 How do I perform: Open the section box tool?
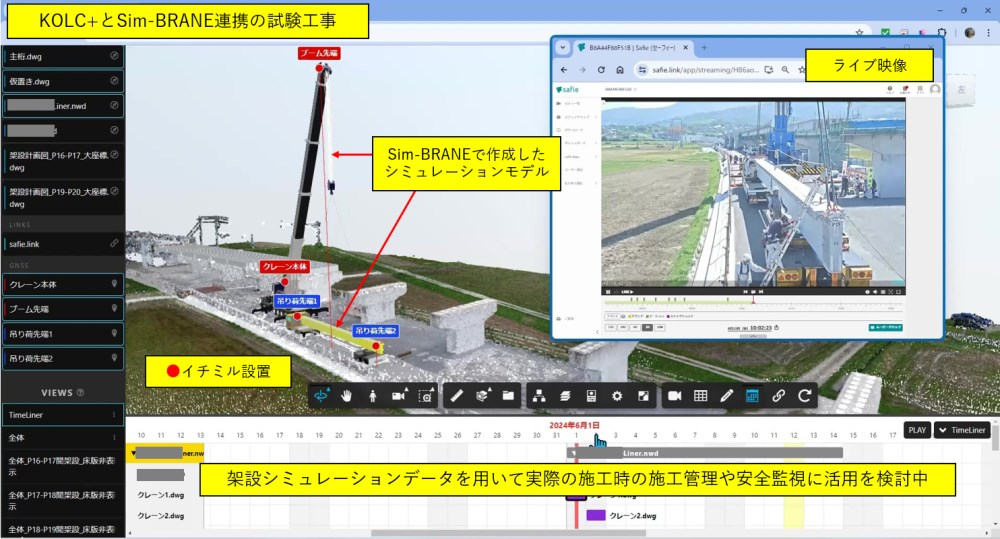pos(483,396)
